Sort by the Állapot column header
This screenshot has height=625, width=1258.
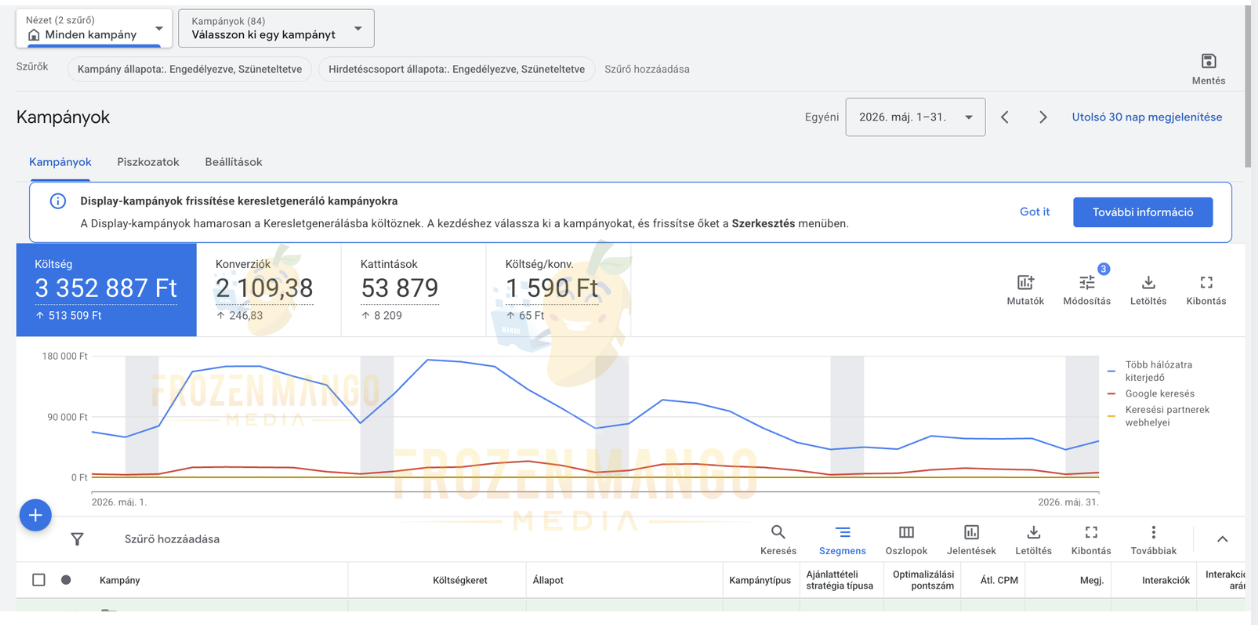point(548,580)
